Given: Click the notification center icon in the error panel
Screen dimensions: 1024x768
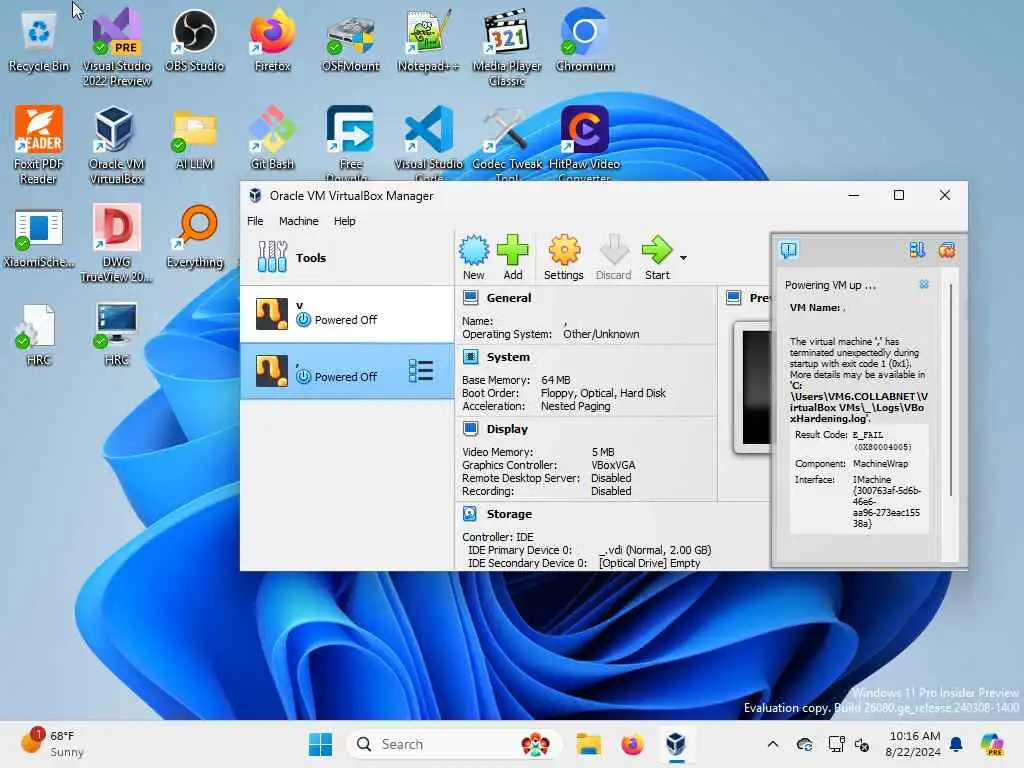Looking at the screenshot, I should [x=789, y=250].
